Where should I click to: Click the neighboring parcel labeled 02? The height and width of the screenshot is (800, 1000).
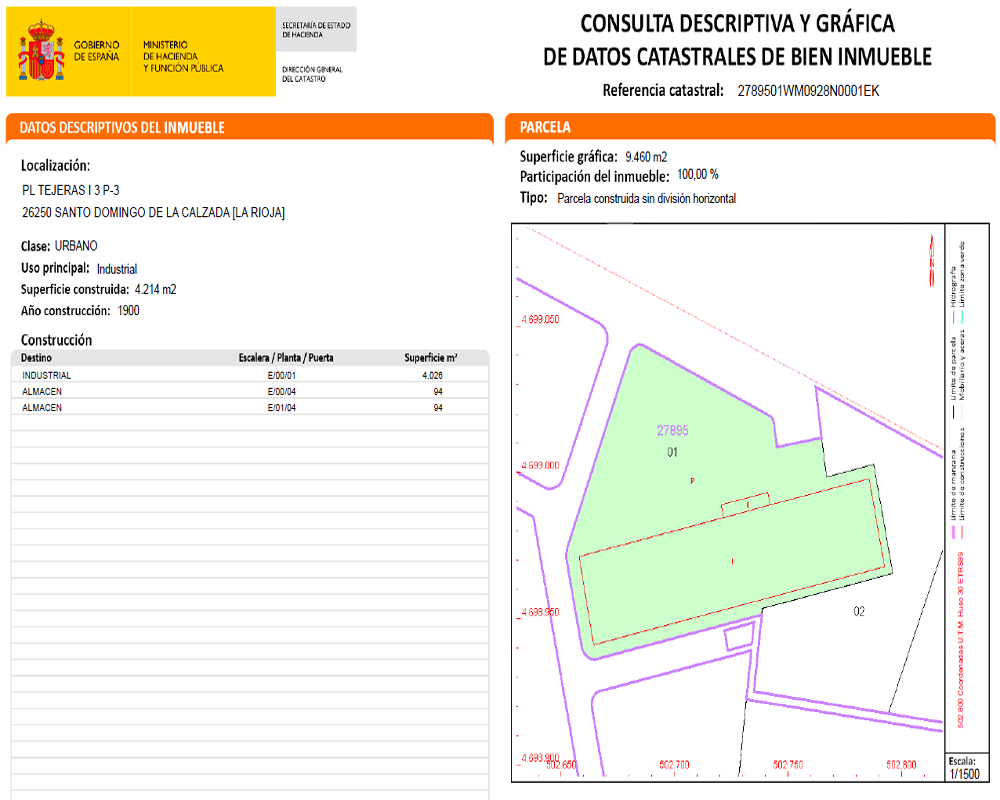pyautogui.click(x=858, y=611)
